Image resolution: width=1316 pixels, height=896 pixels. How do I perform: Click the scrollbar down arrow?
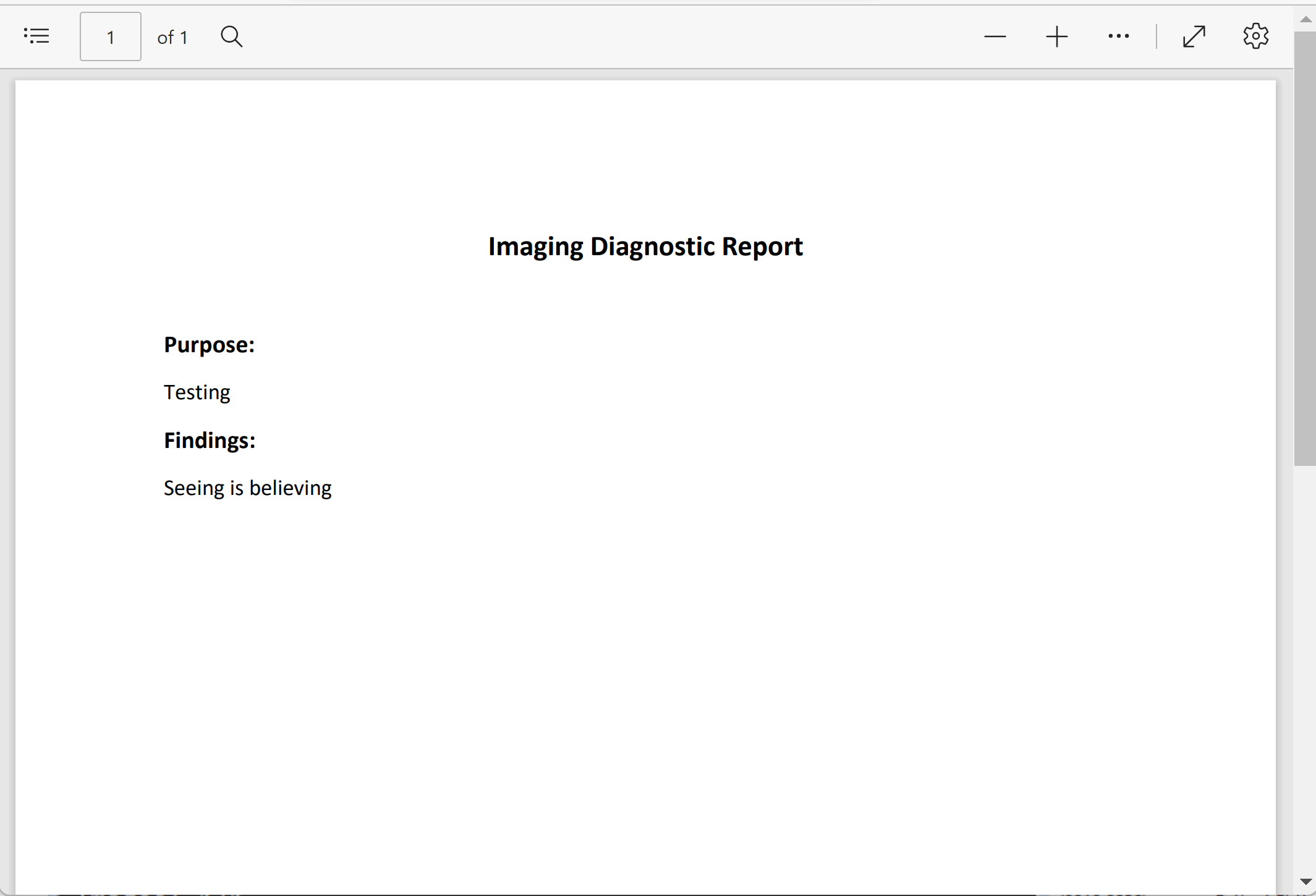click(x=1305, y=882)
